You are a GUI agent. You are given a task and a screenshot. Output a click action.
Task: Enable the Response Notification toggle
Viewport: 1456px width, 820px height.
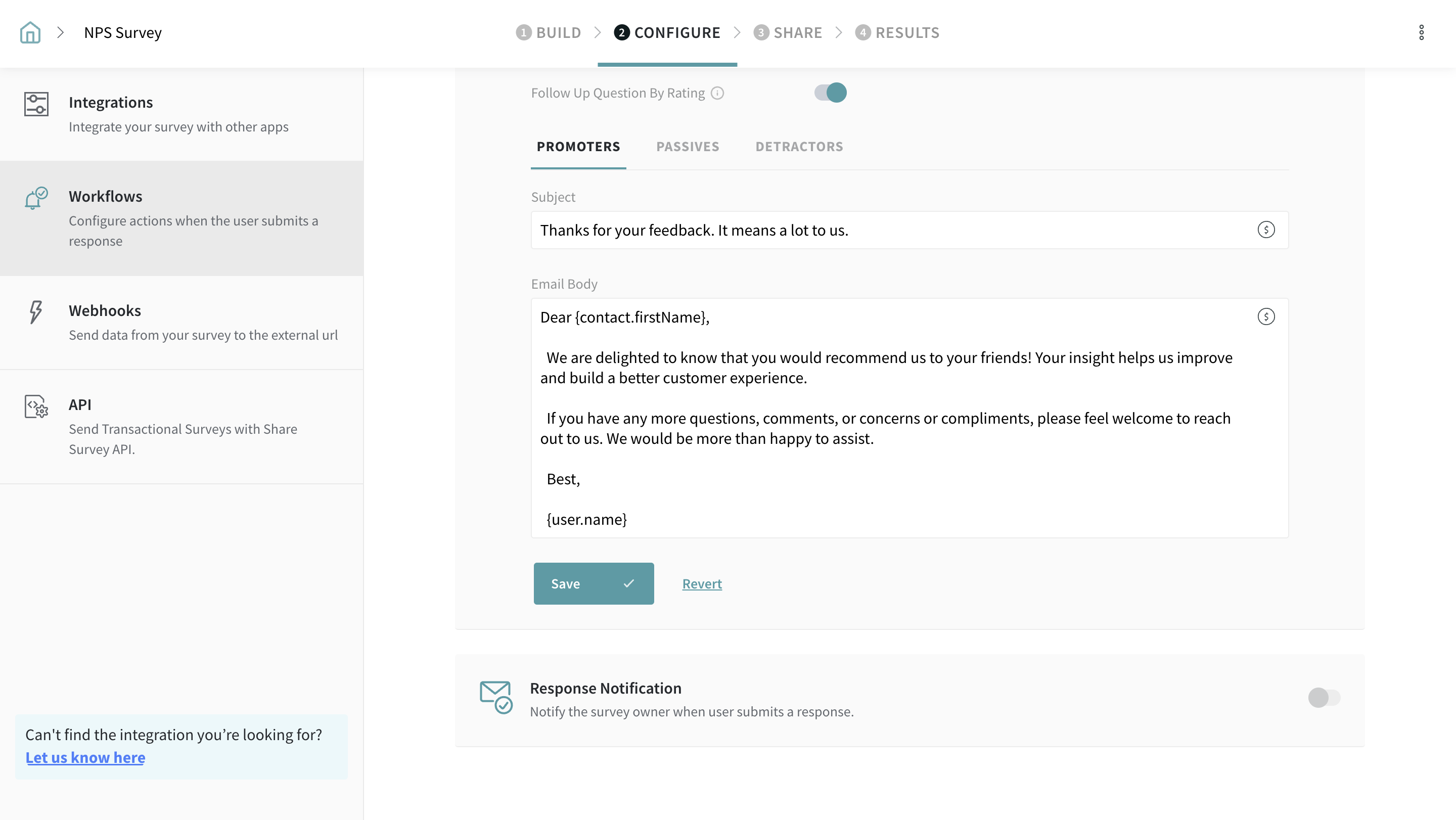point(1324,697)
